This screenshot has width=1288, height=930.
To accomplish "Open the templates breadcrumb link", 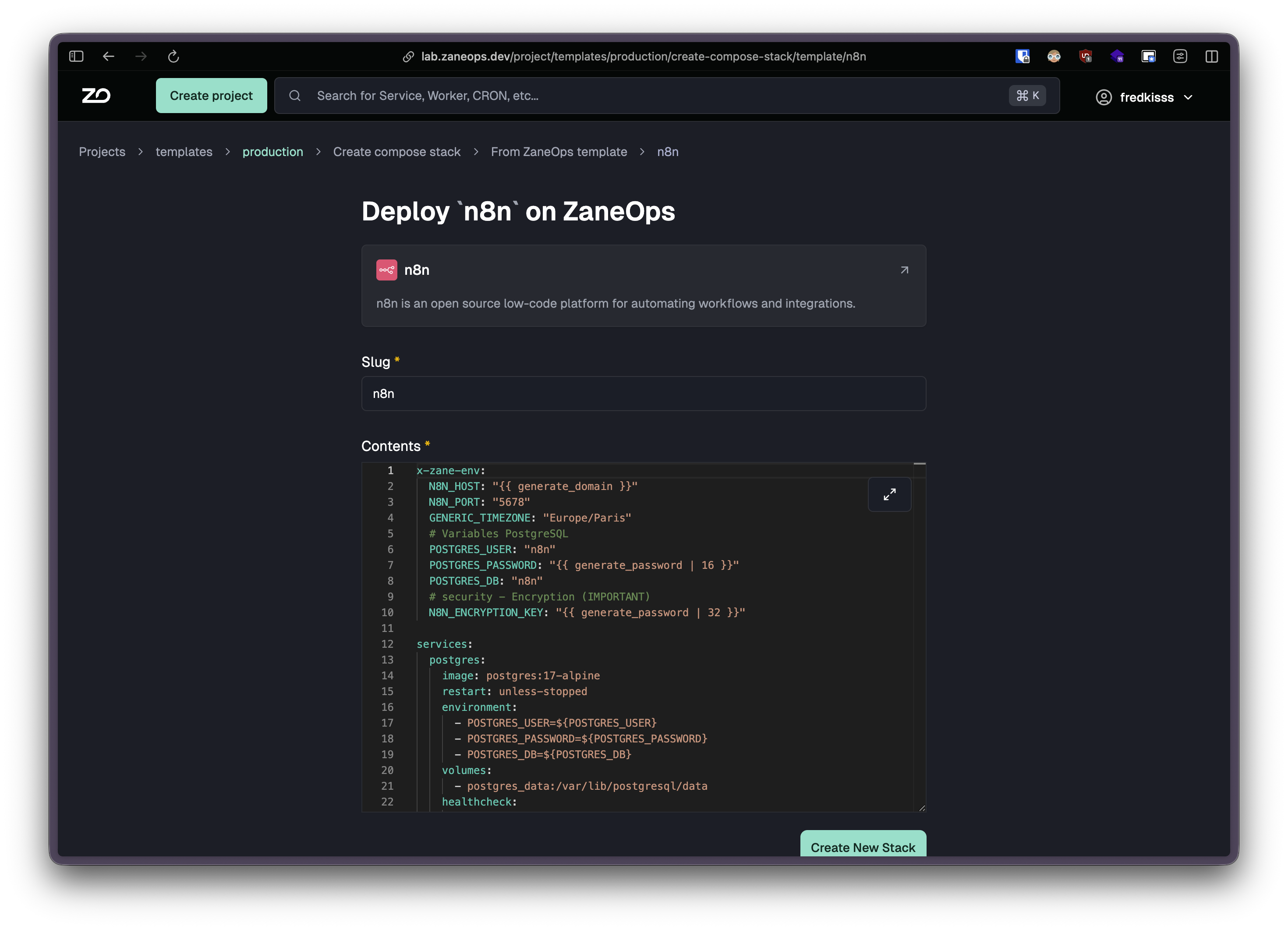I will 184,152.
